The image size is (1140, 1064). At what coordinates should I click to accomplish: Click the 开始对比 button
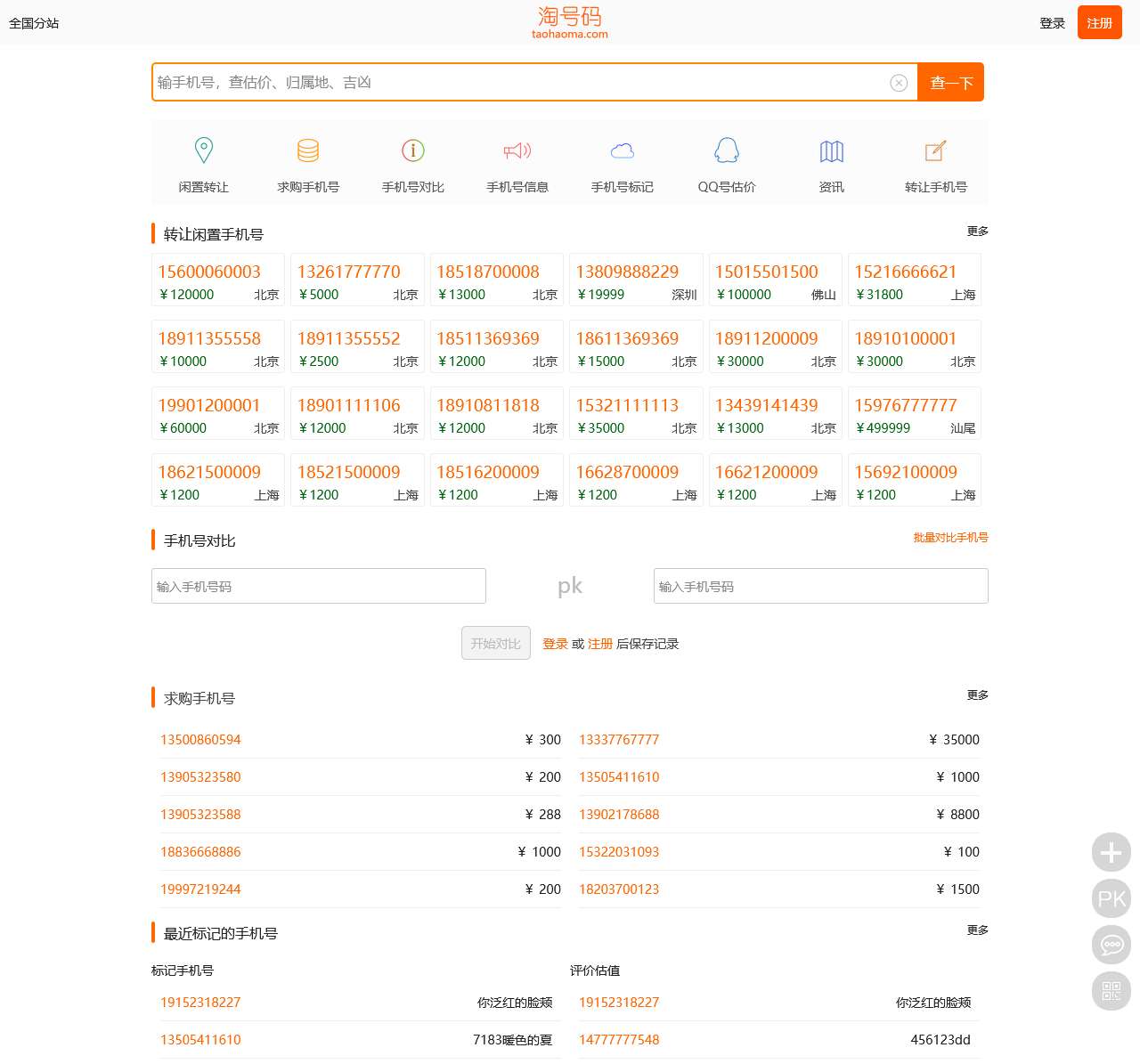pos(496,643)
